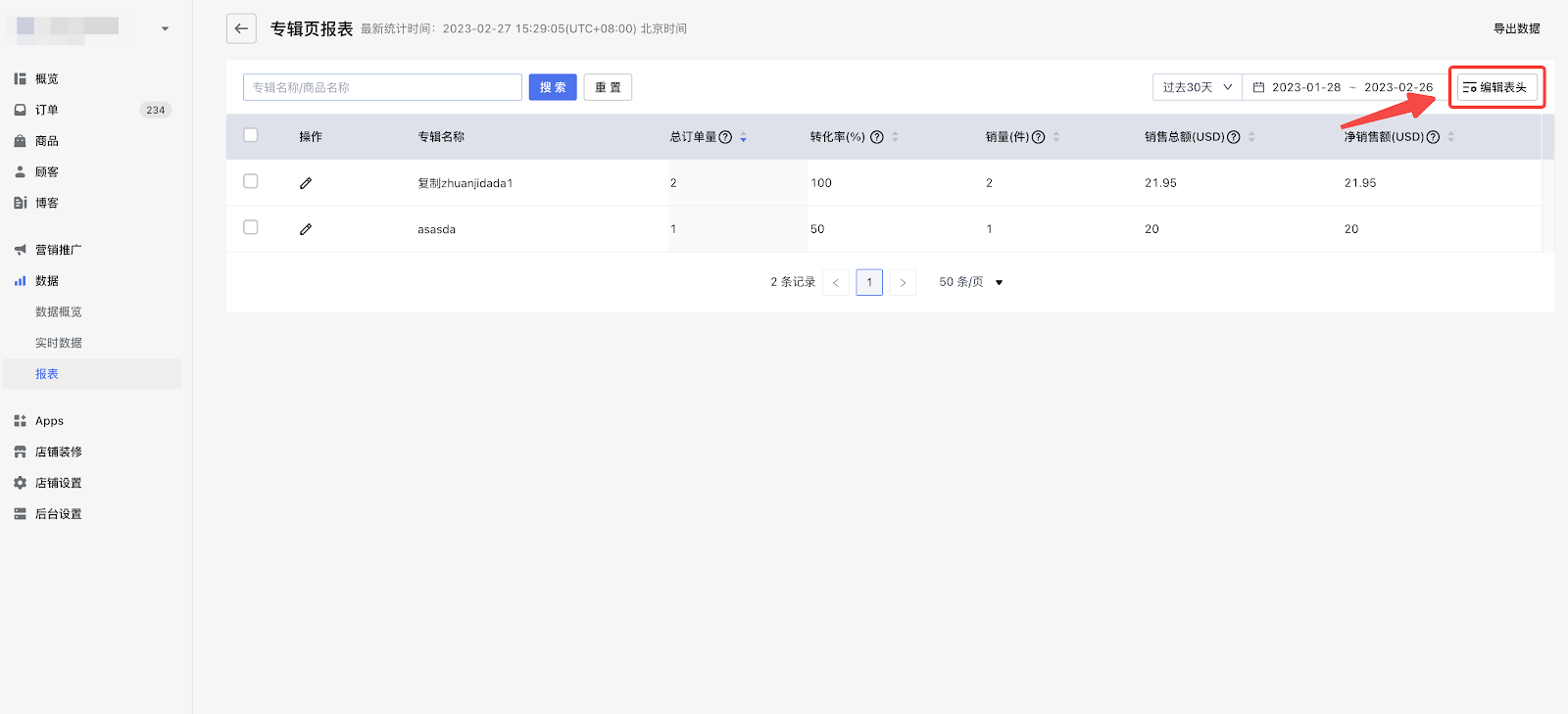Click the back arrow beside 专辑页报表

241,28
